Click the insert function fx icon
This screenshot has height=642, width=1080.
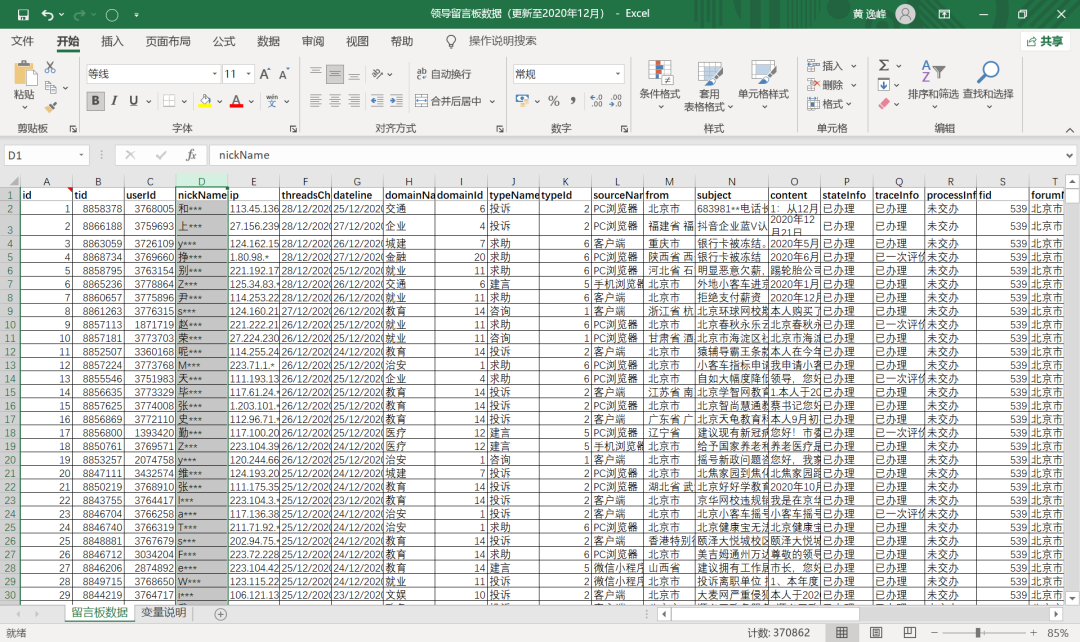pos(191,155)
